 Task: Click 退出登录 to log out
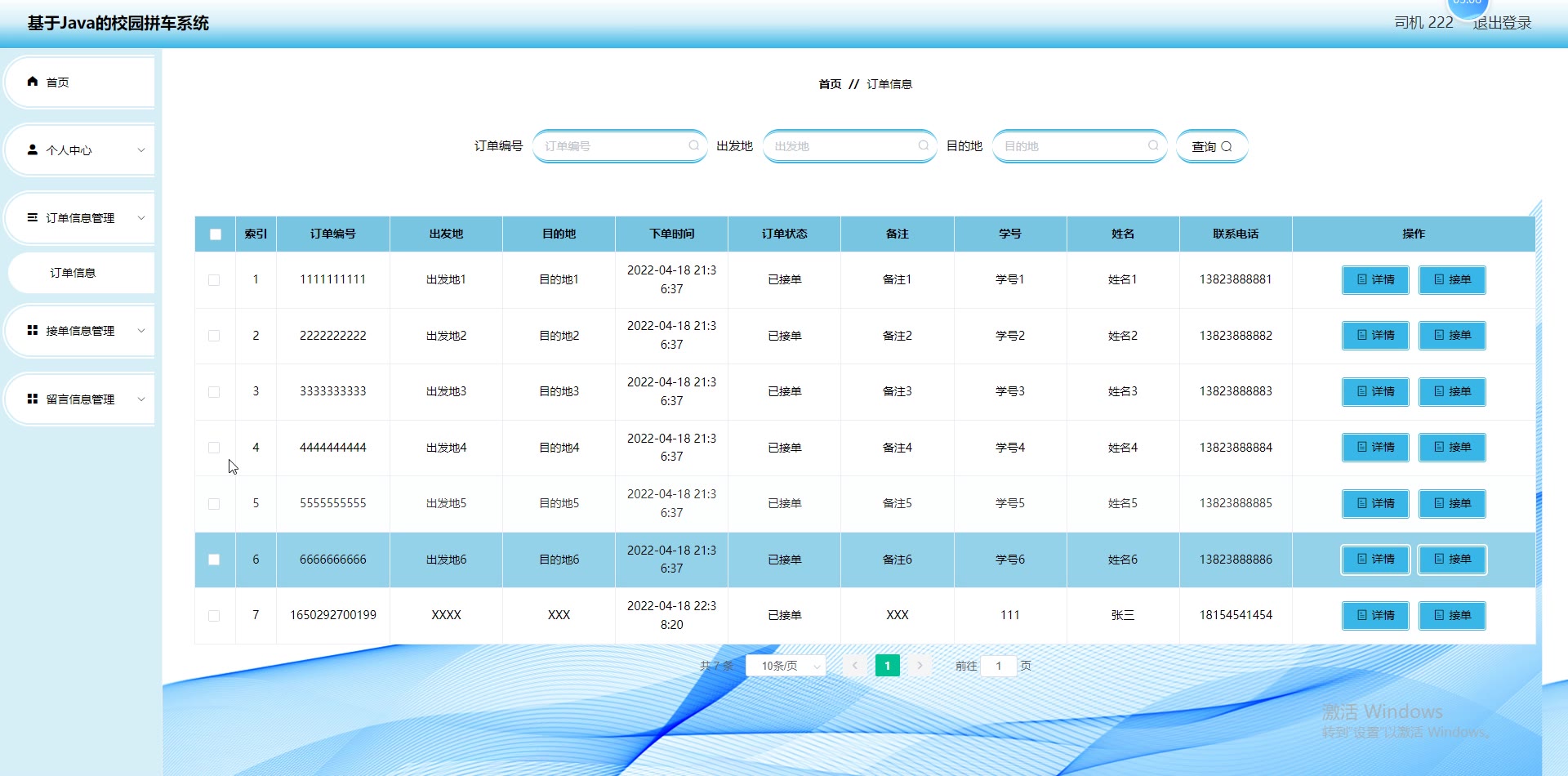(1502, 23)
